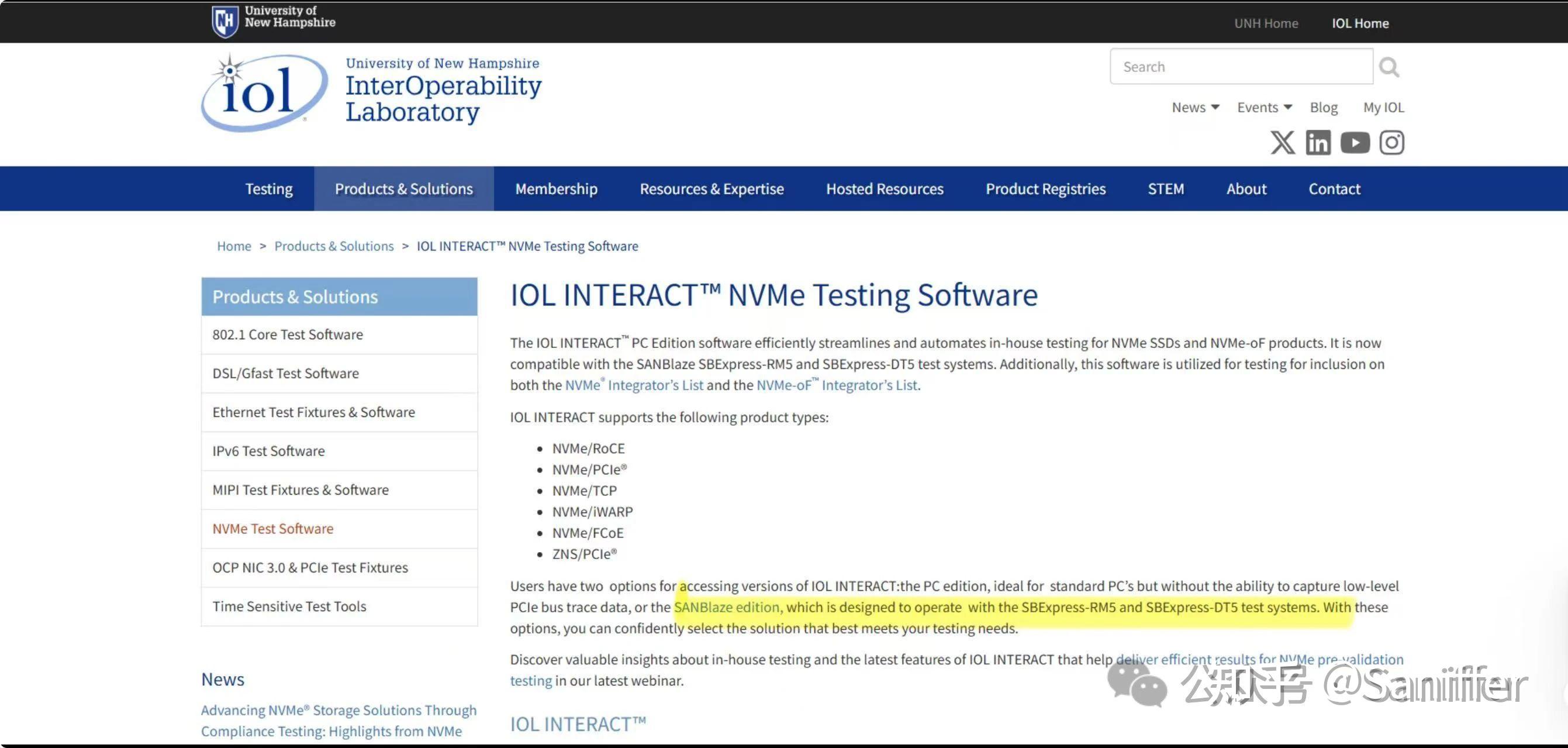Open the X (Twitter) social icon

coord(1282,142)
